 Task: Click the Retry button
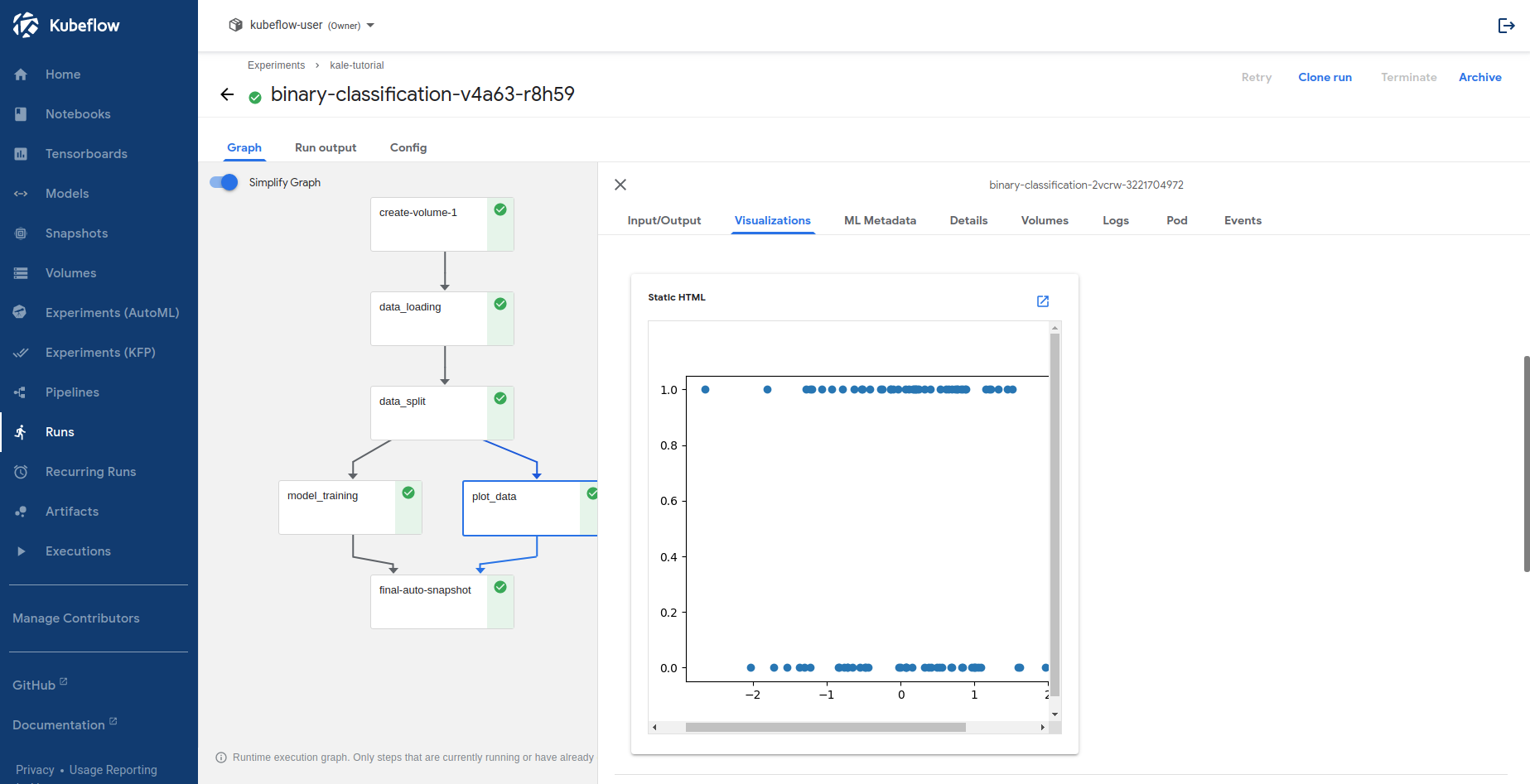[x=1257, y=77]
